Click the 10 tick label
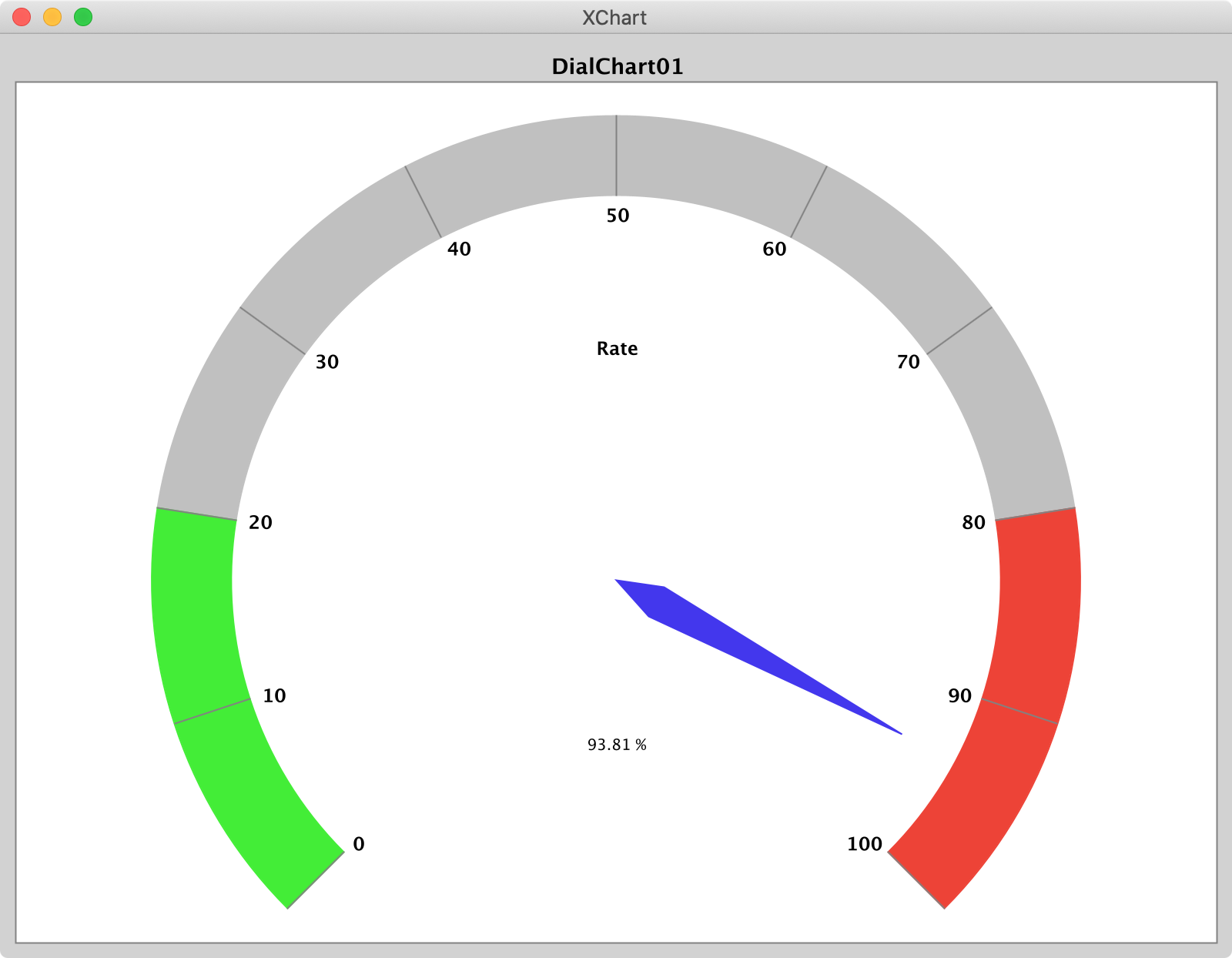Viewport: 1232px width, 958px height. coord(274,696)
